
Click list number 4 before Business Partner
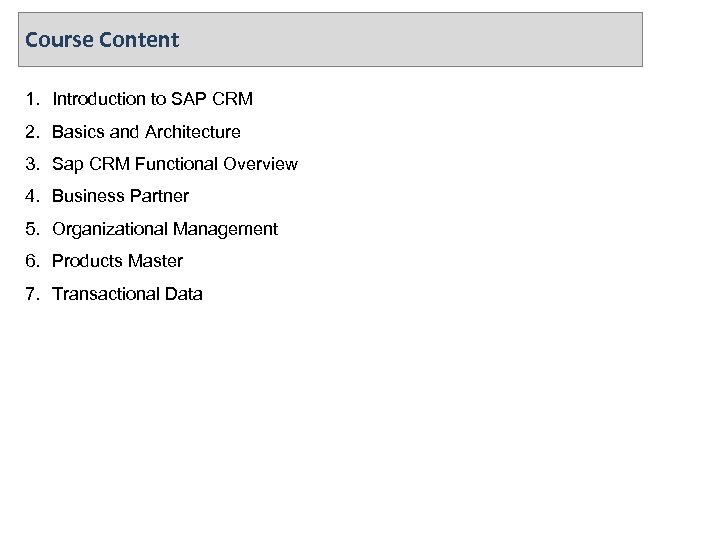pos(33,196)
